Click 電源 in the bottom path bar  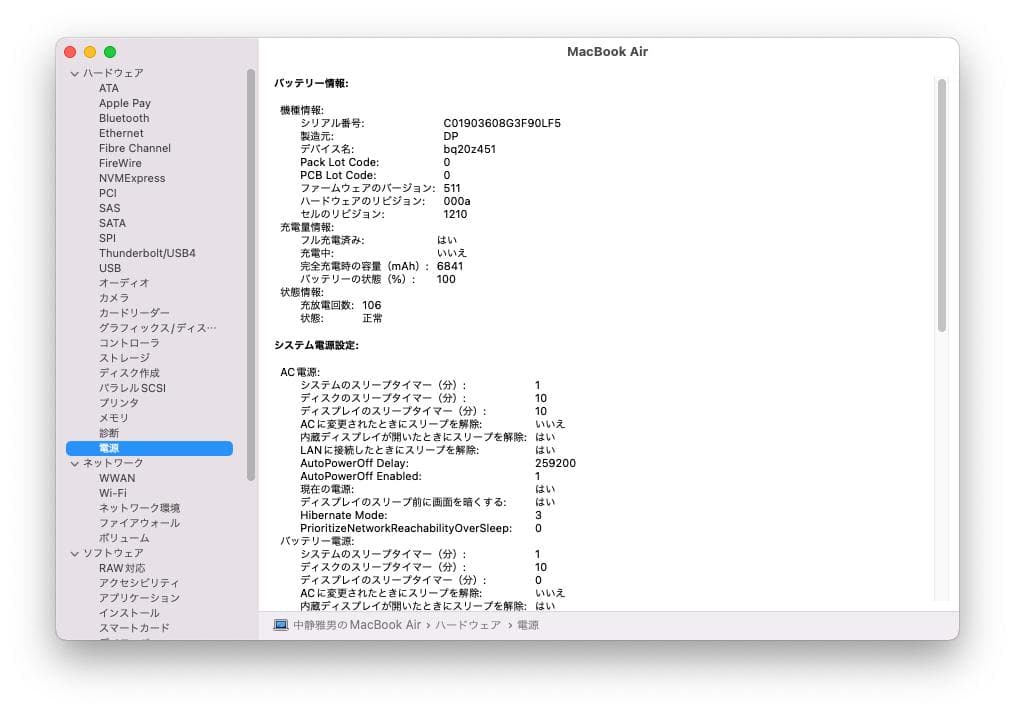pos(528,625)
